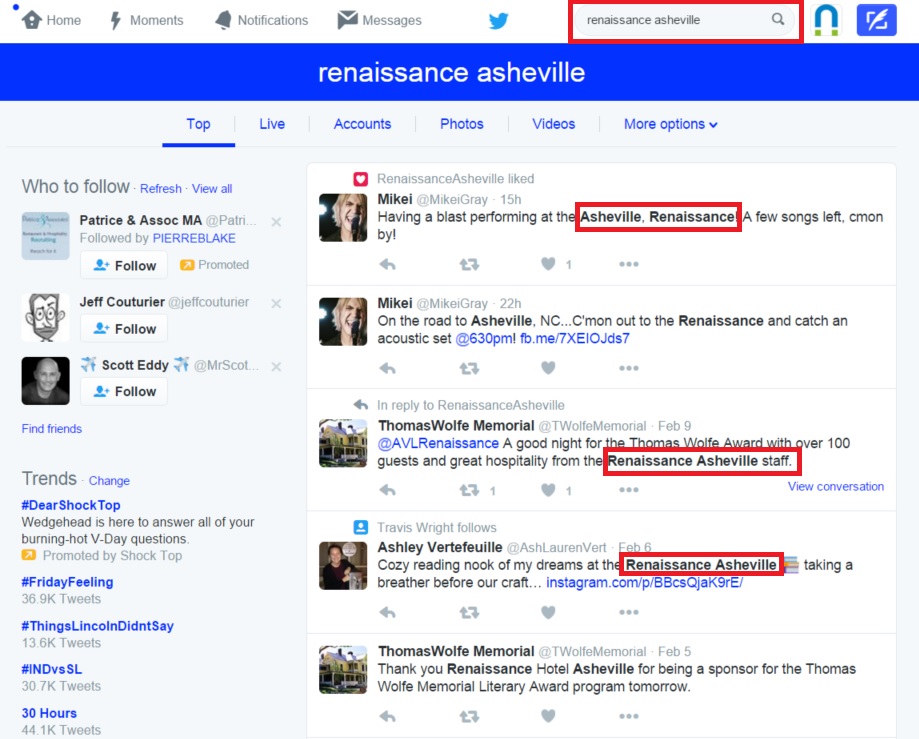
Task: Open more menu on Ashley Vertefeuille's tweet
Action: [x=628, y=612]
